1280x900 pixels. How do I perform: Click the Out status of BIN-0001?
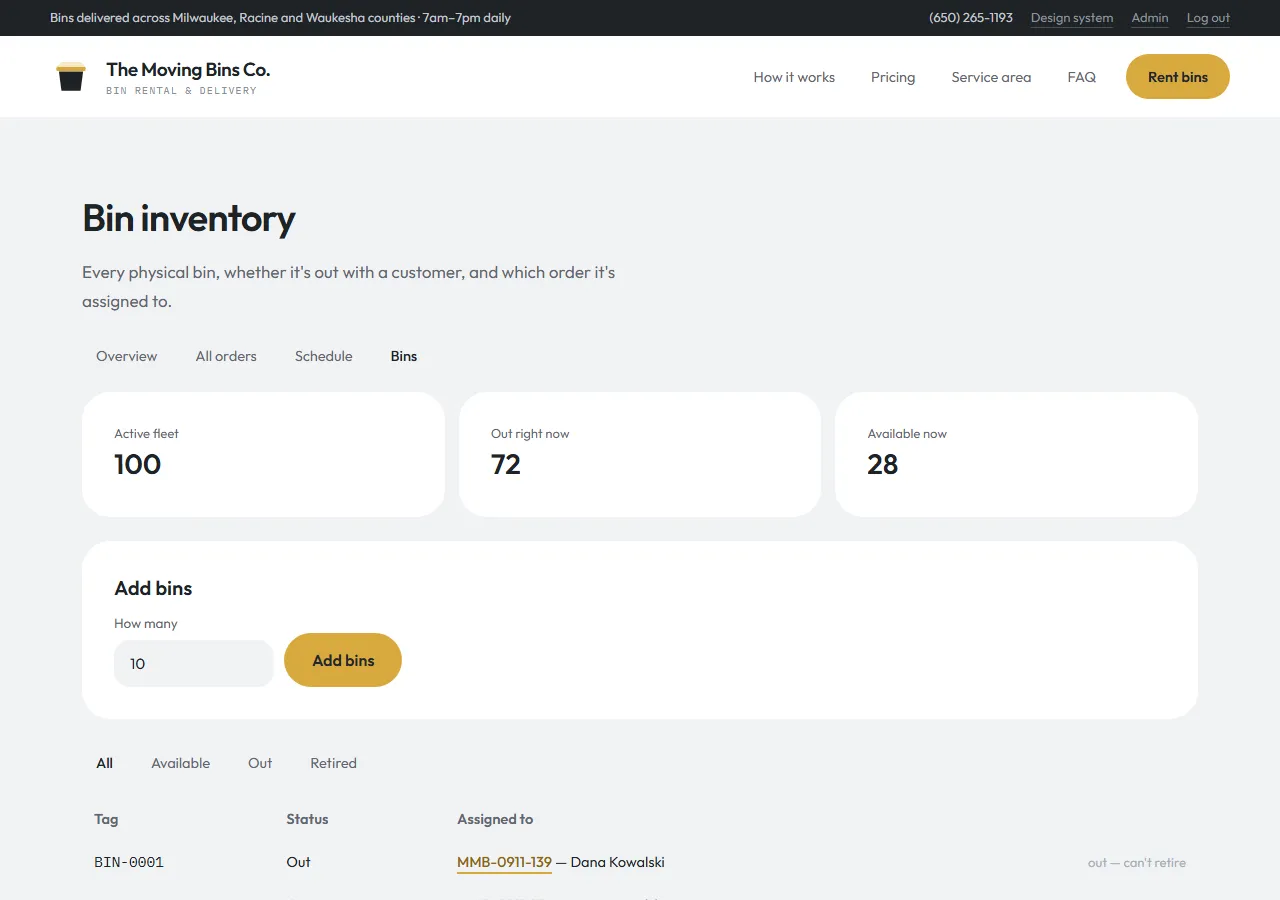pyautogui.click(x=298, y=862)
